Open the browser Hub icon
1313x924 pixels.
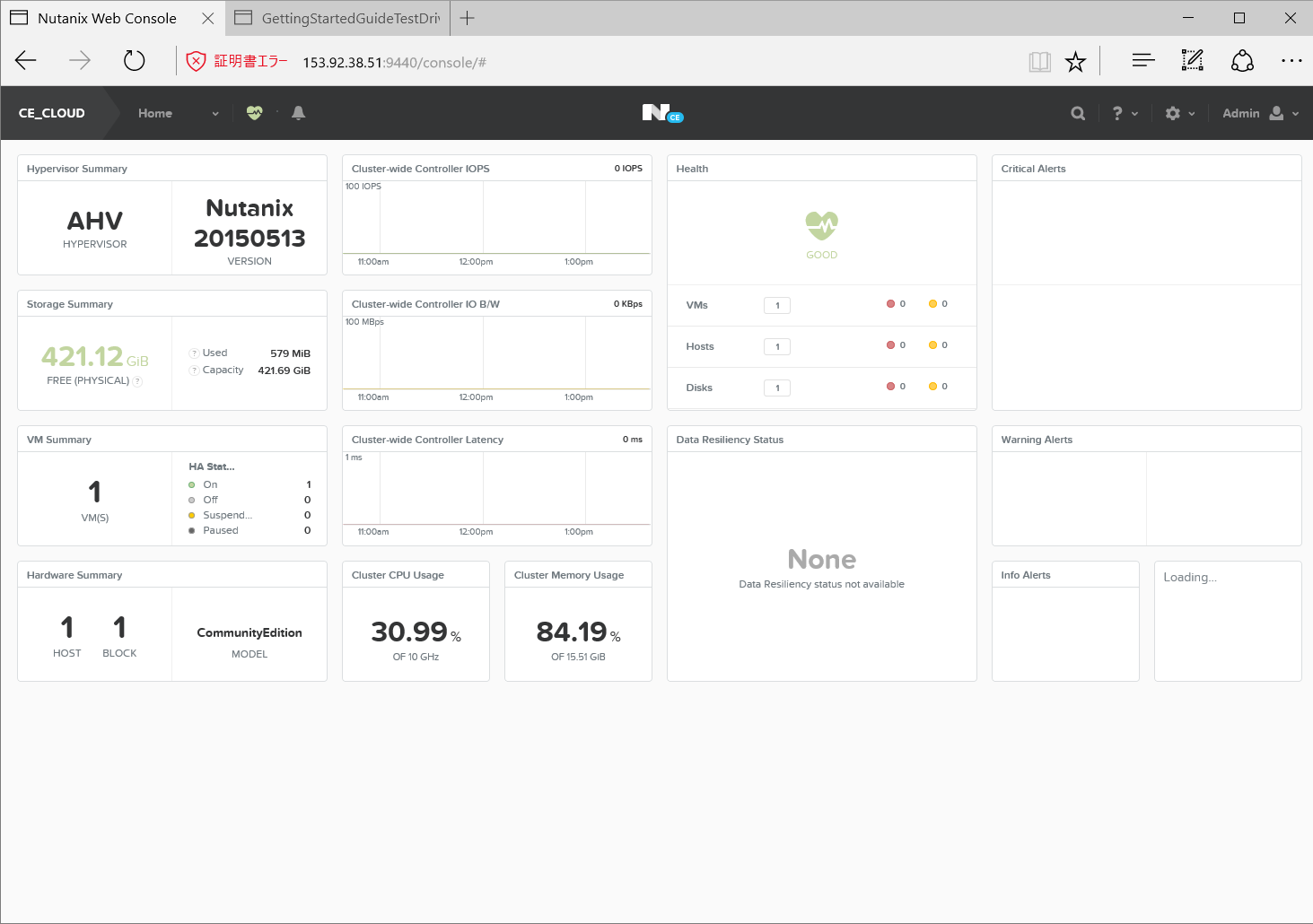[x=1143, y=61]
